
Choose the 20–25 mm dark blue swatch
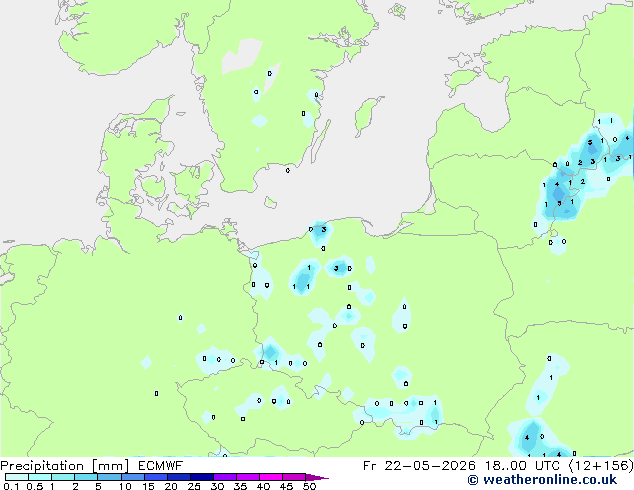pos(178,477)
